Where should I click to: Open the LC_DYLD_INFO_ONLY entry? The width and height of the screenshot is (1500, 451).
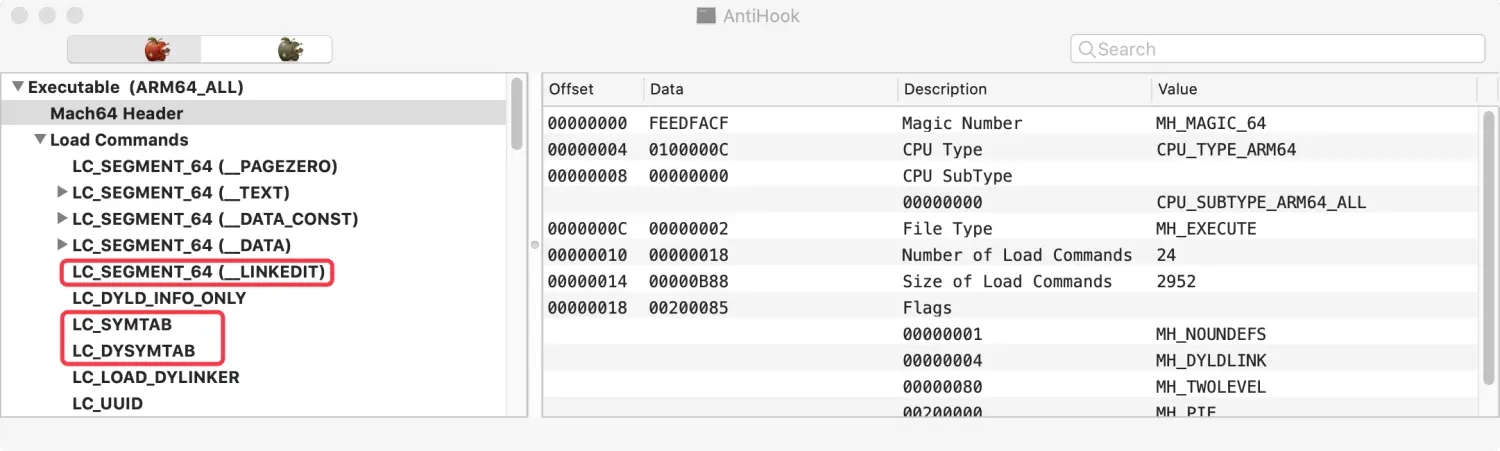point(159,298)
